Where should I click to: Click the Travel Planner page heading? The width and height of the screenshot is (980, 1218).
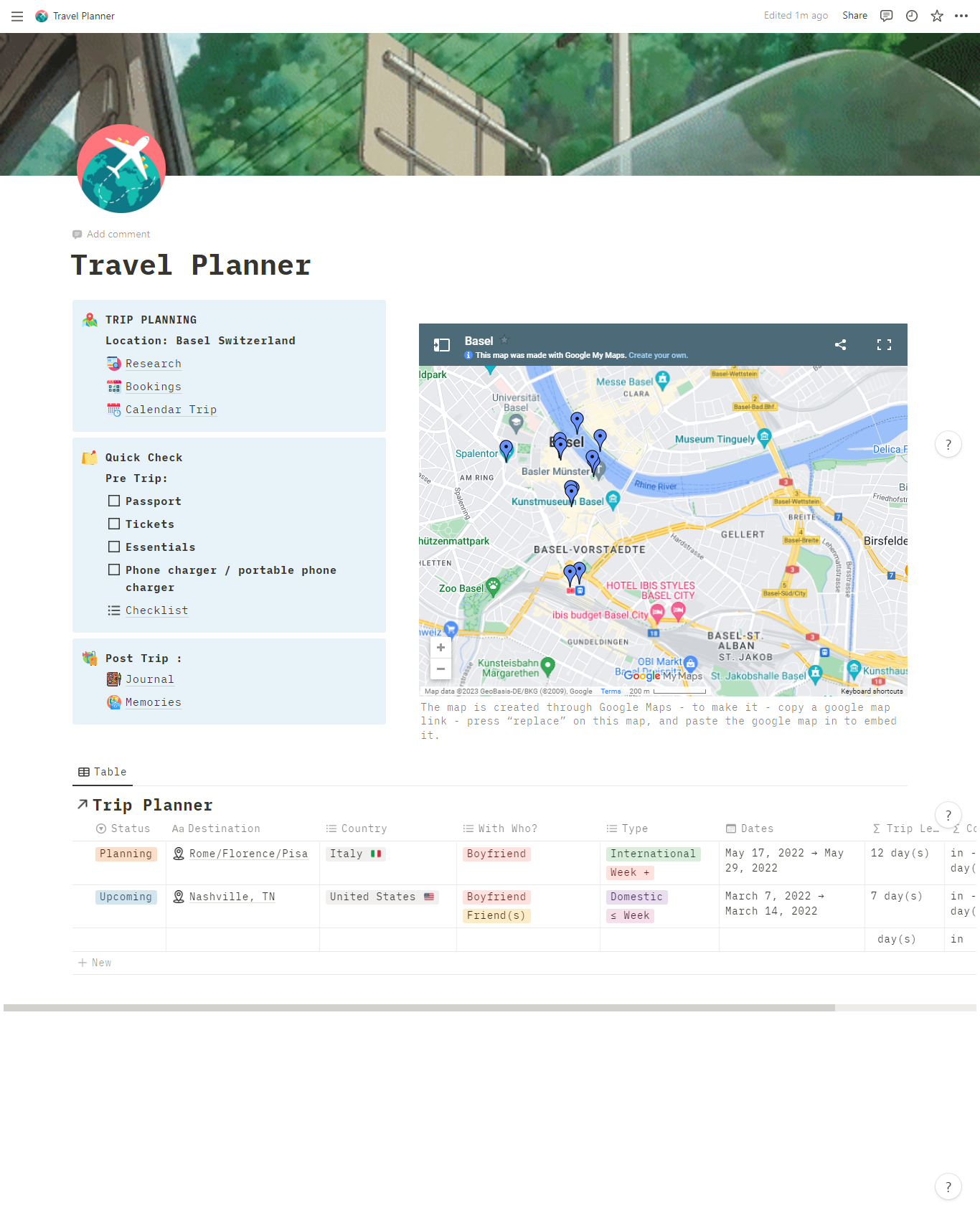pos(191,265)
